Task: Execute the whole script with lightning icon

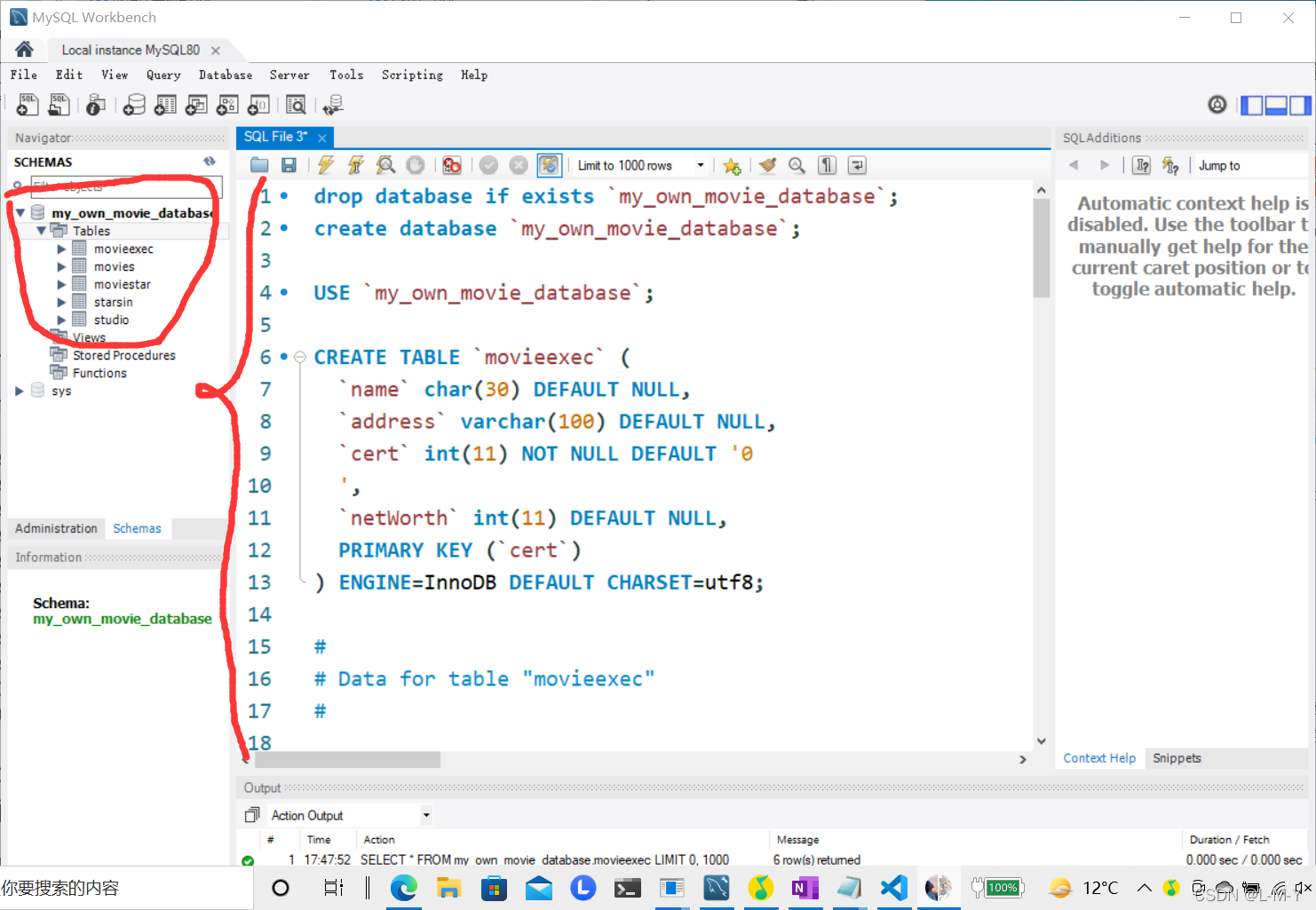Action: (326, 165)
